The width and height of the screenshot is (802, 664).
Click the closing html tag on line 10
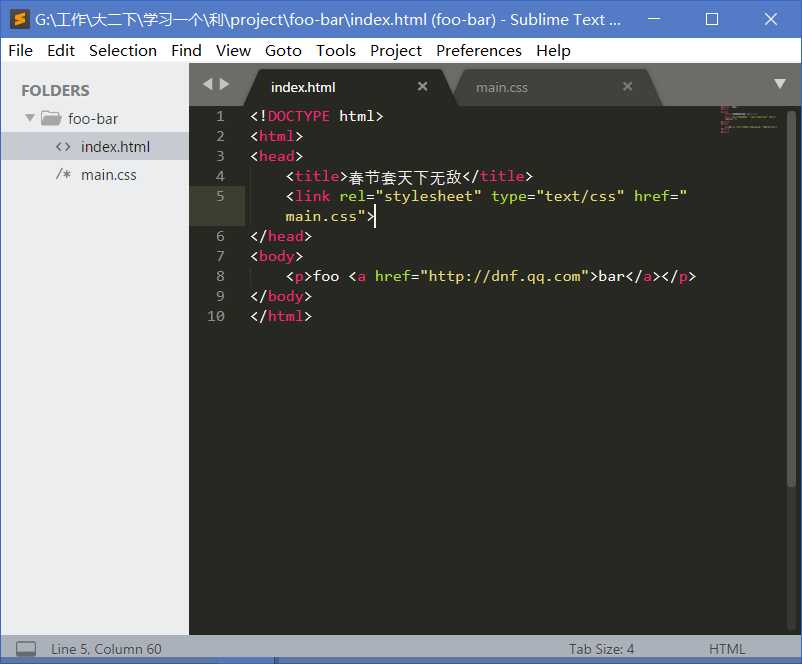pyautogui.click(x=281, y=316)
